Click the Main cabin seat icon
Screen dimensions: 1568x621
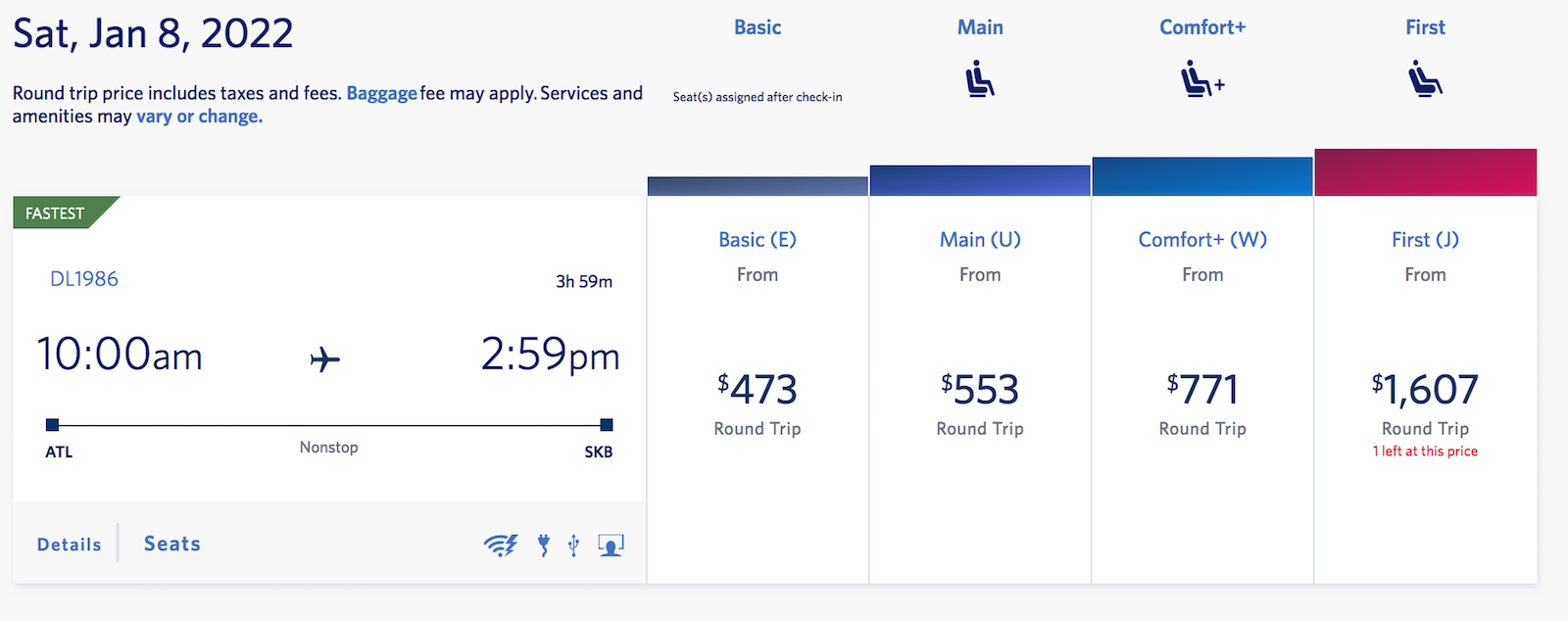coord(979,79)
